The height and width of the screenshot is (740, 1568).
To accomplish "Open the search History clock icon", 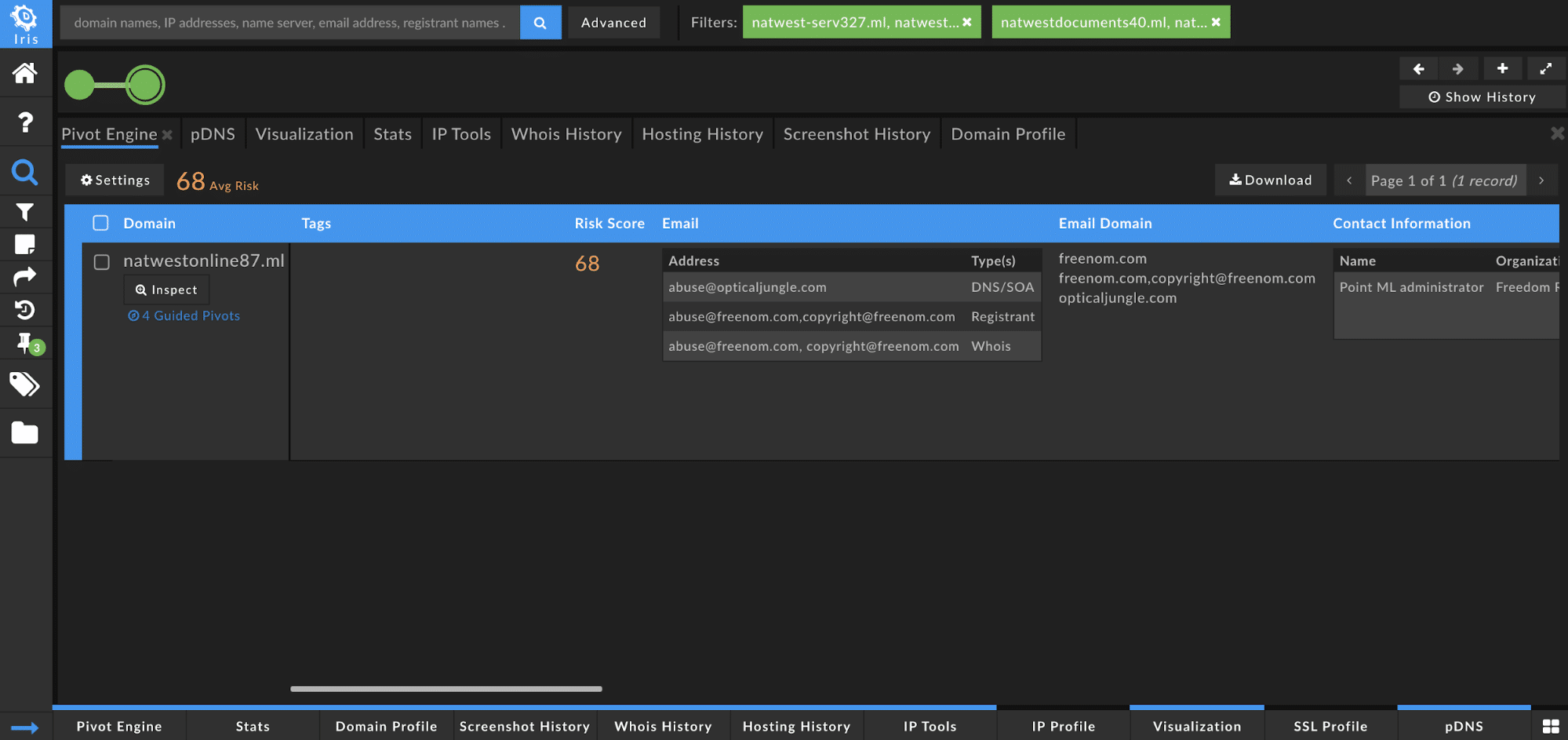I will coord(25,310).
